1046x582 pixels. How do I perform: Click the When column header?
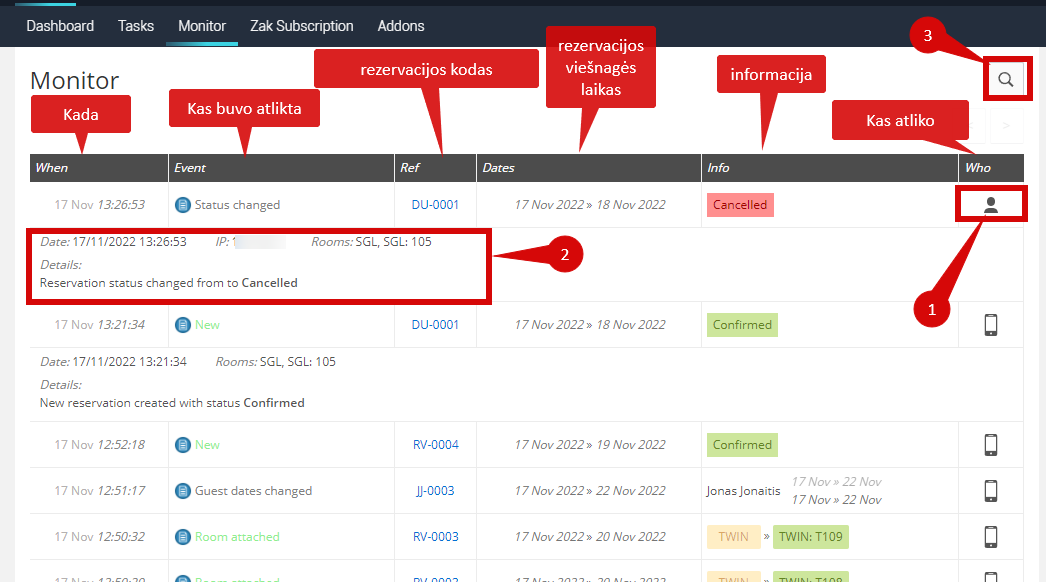[x=52, y=168]
